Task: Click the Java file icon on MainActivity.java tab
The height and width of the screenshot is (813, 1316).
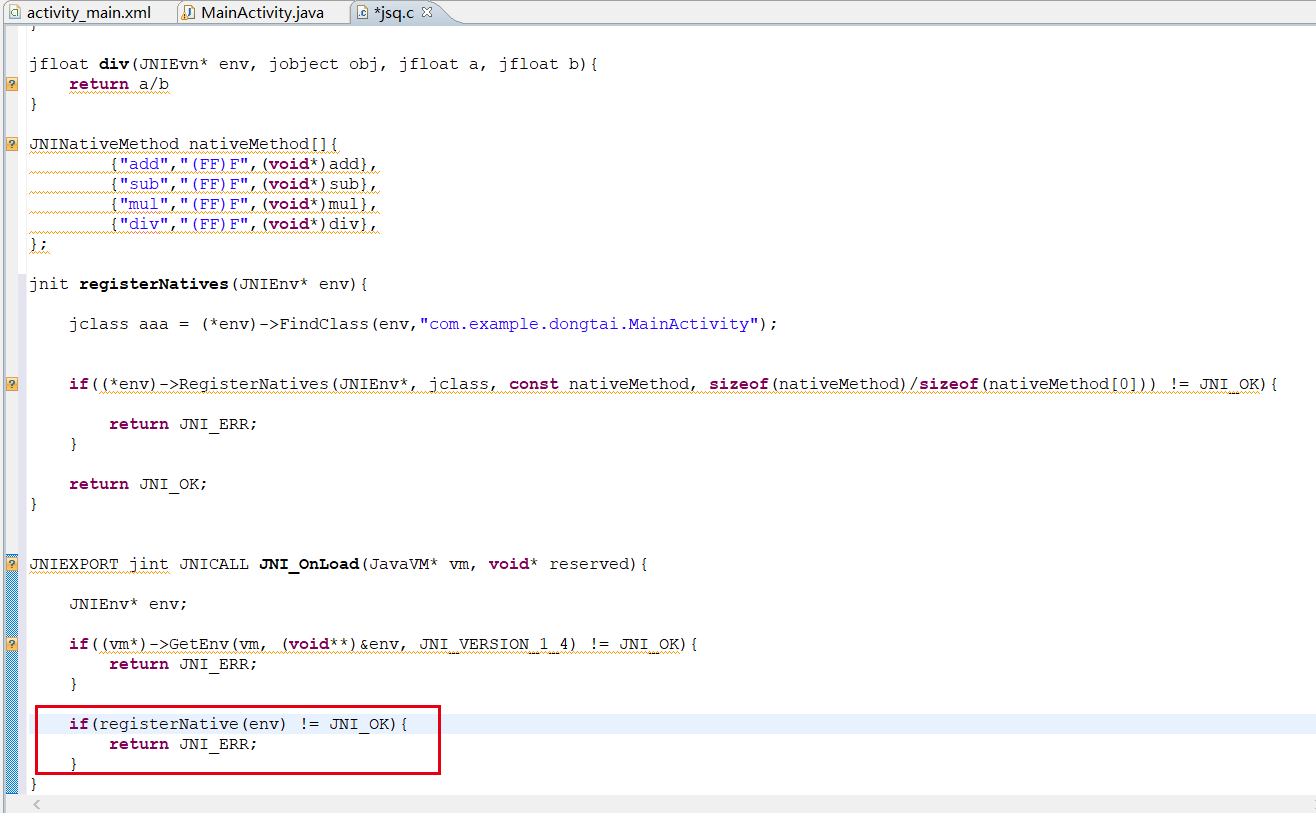Action: pyautogui.click(x=189, y=13)
